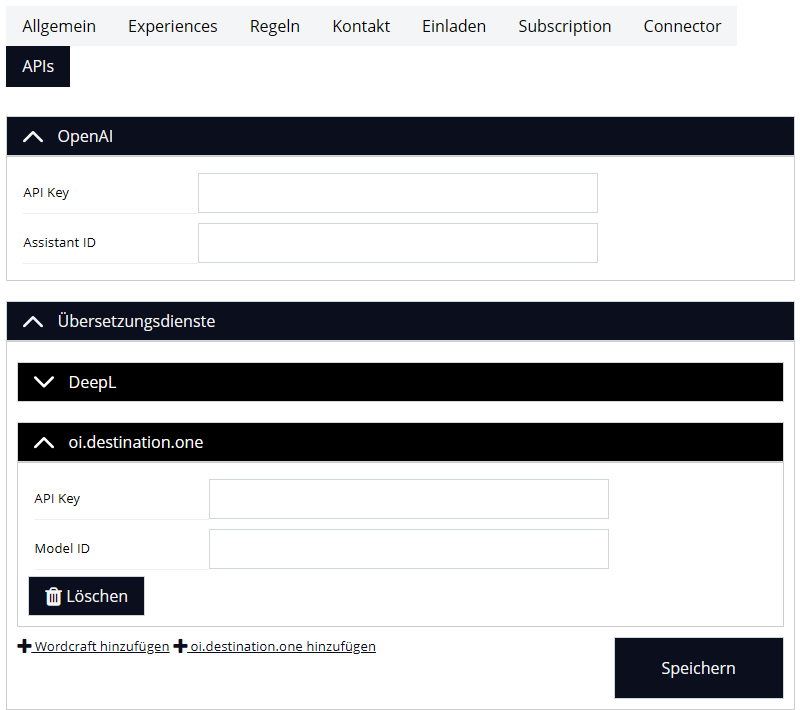
Task: Collapse the Übersetzungsdienste section chevron
Action: [x=33, y=322]
